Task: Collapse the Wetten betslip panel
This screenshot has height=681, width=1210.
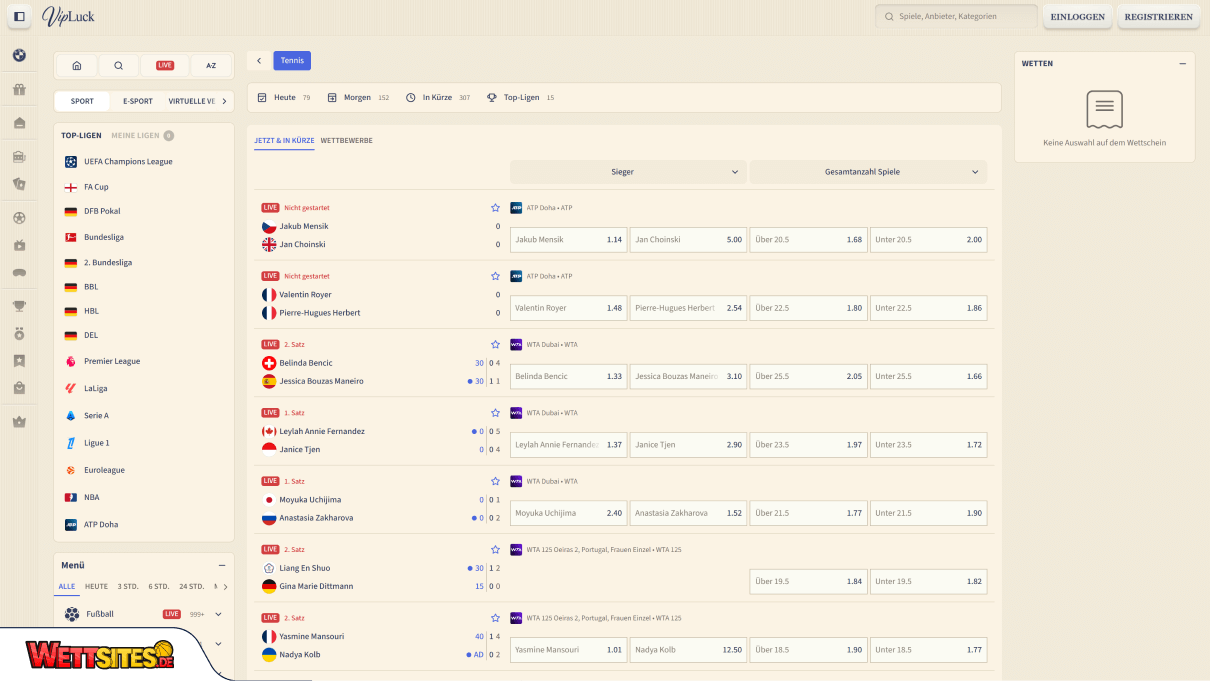Action: click(1182, 64)
